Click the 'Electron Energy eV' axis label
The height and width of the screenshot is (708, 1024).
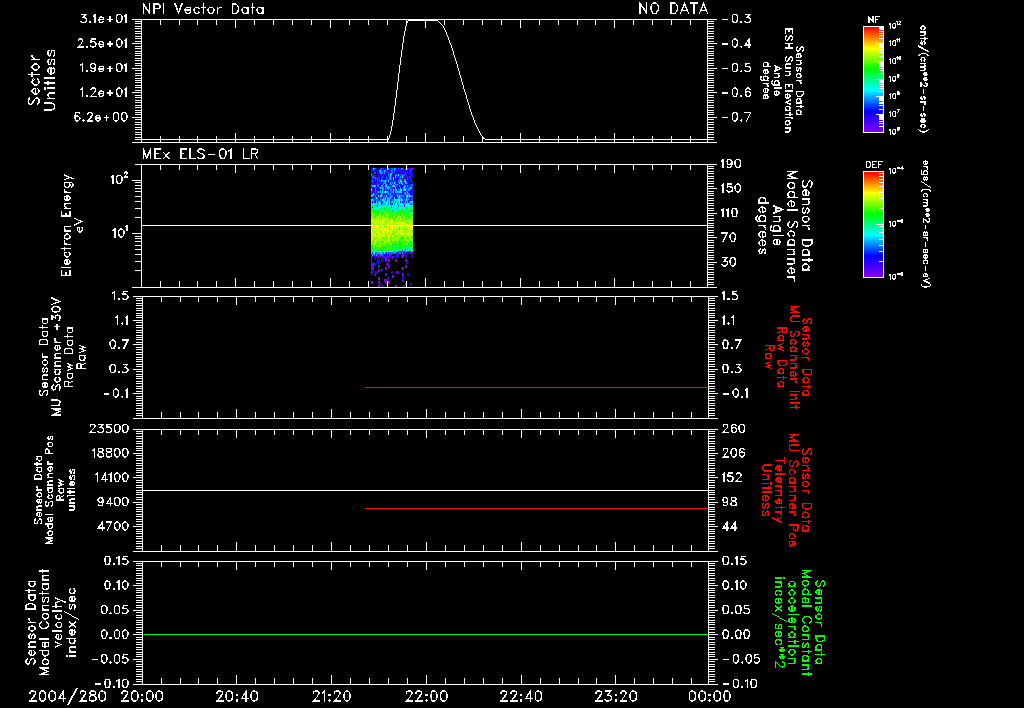[72, 225]
